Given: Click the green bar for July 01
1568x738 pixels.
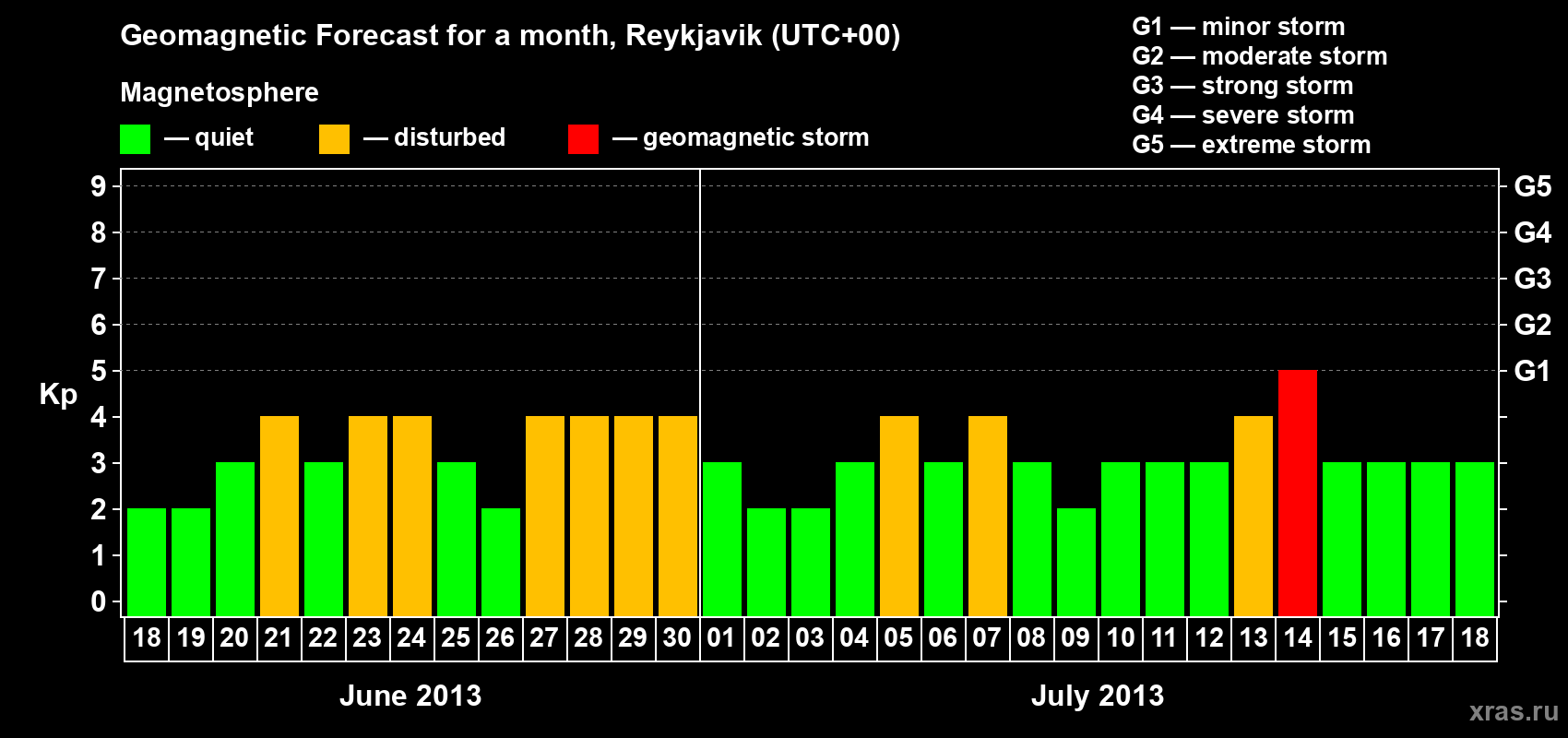Looking at the screenshot, I should 722,539.
